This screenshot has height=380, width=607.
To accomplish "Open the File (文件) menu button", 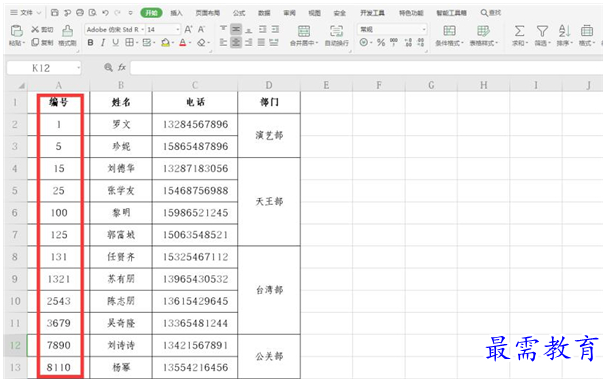I will pyautogui.click(x=26, y=13).
